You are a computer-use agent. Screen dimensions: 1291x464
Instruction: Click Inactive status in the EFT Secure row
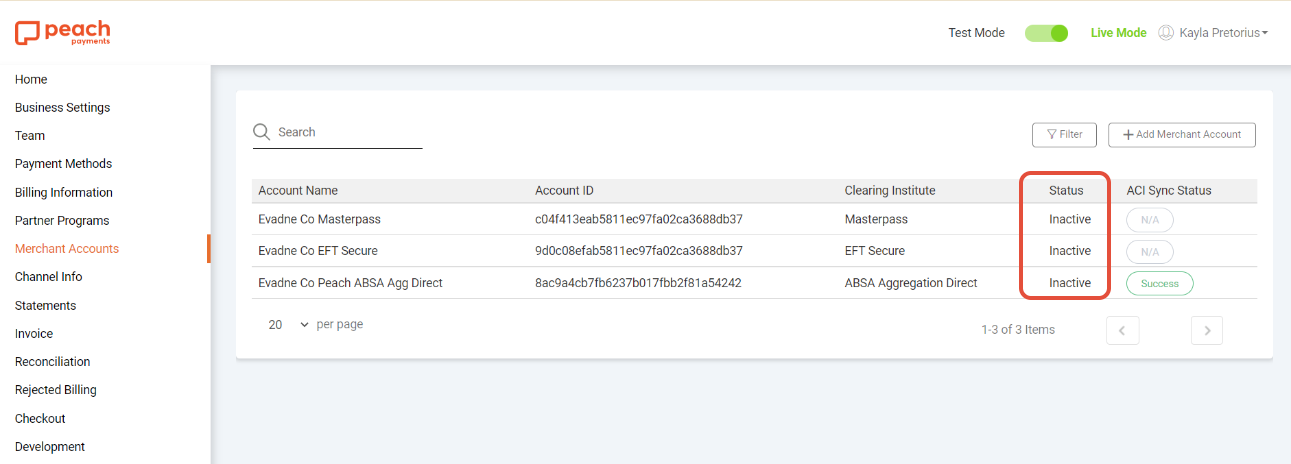point(1070,251)
